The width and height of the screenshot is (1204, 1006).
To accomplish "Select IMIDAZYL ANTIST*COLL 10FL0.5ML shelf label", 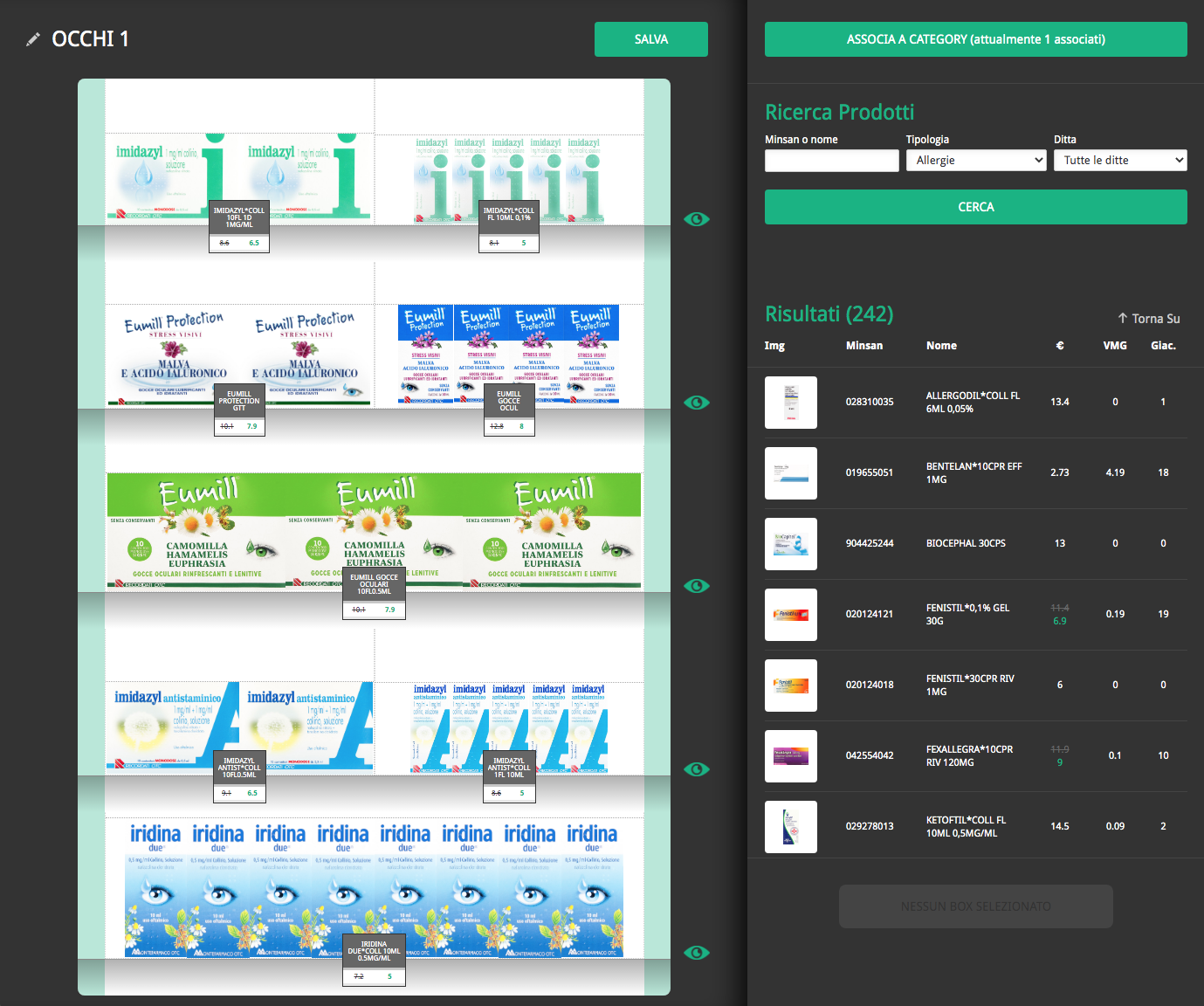I will point(239,777).
